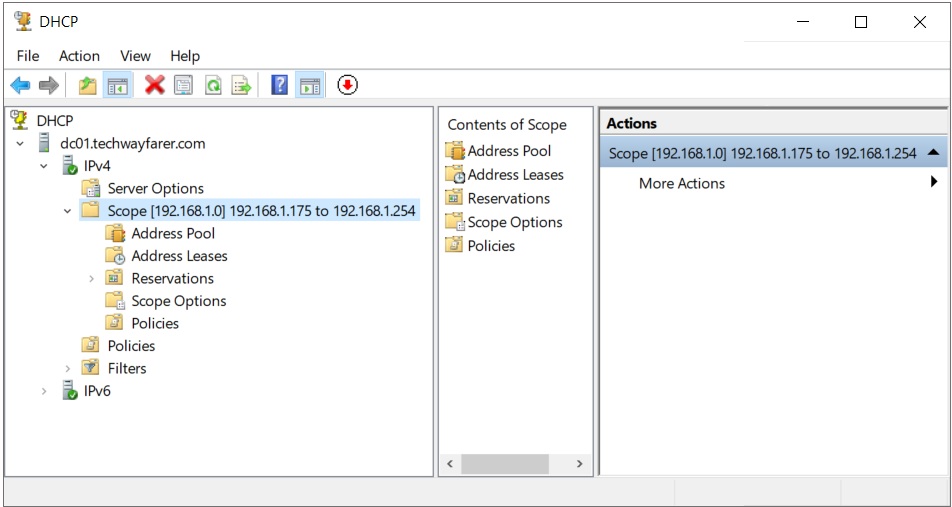Expand the IPv6 tree node

tap(43, 391)
